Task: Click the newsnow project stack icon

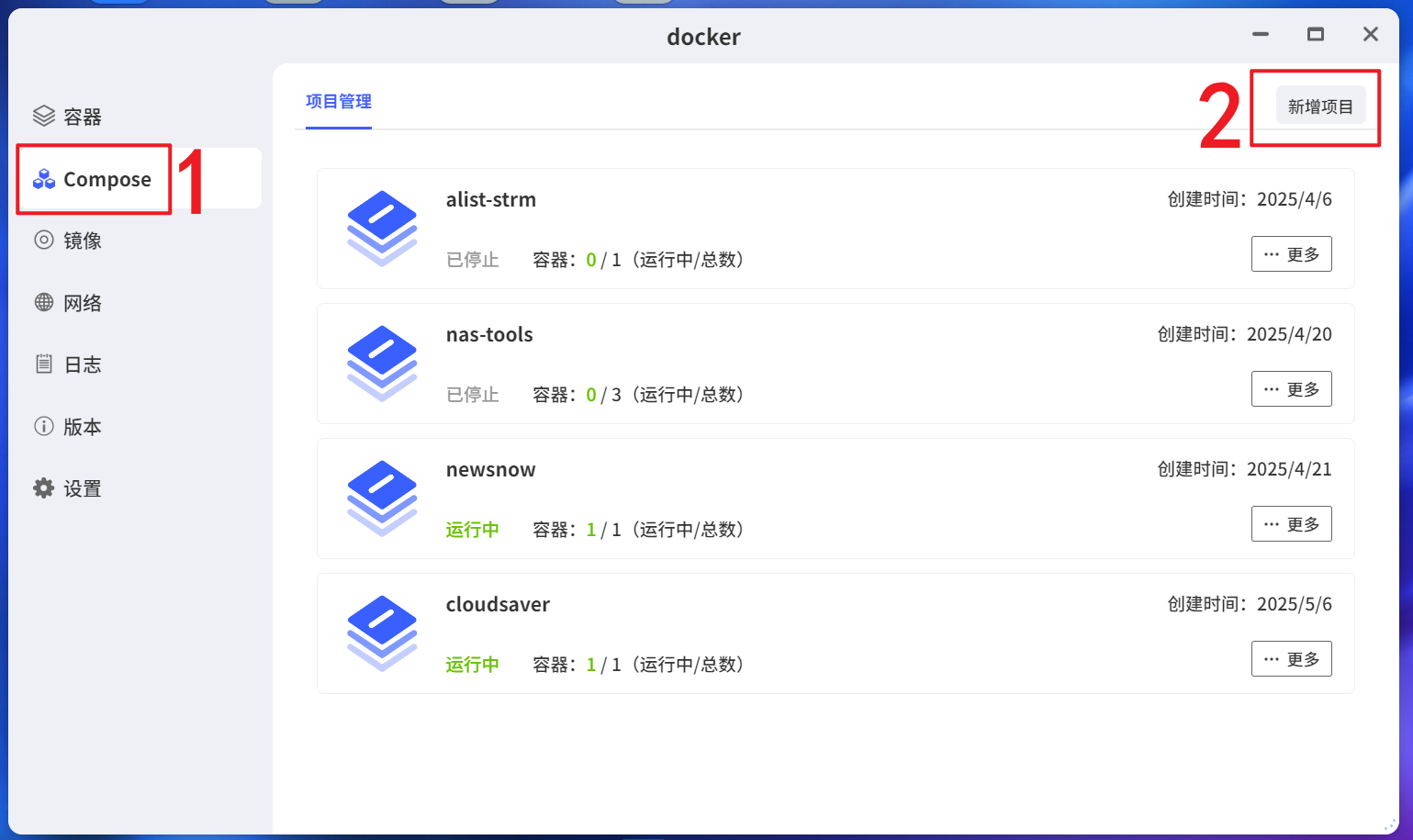Action: coord(382,498)
